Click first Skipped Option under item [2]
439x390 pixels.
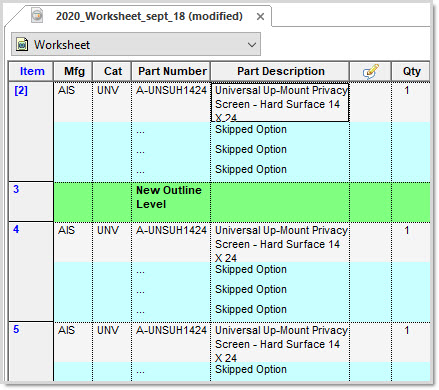tap(251, 129)
